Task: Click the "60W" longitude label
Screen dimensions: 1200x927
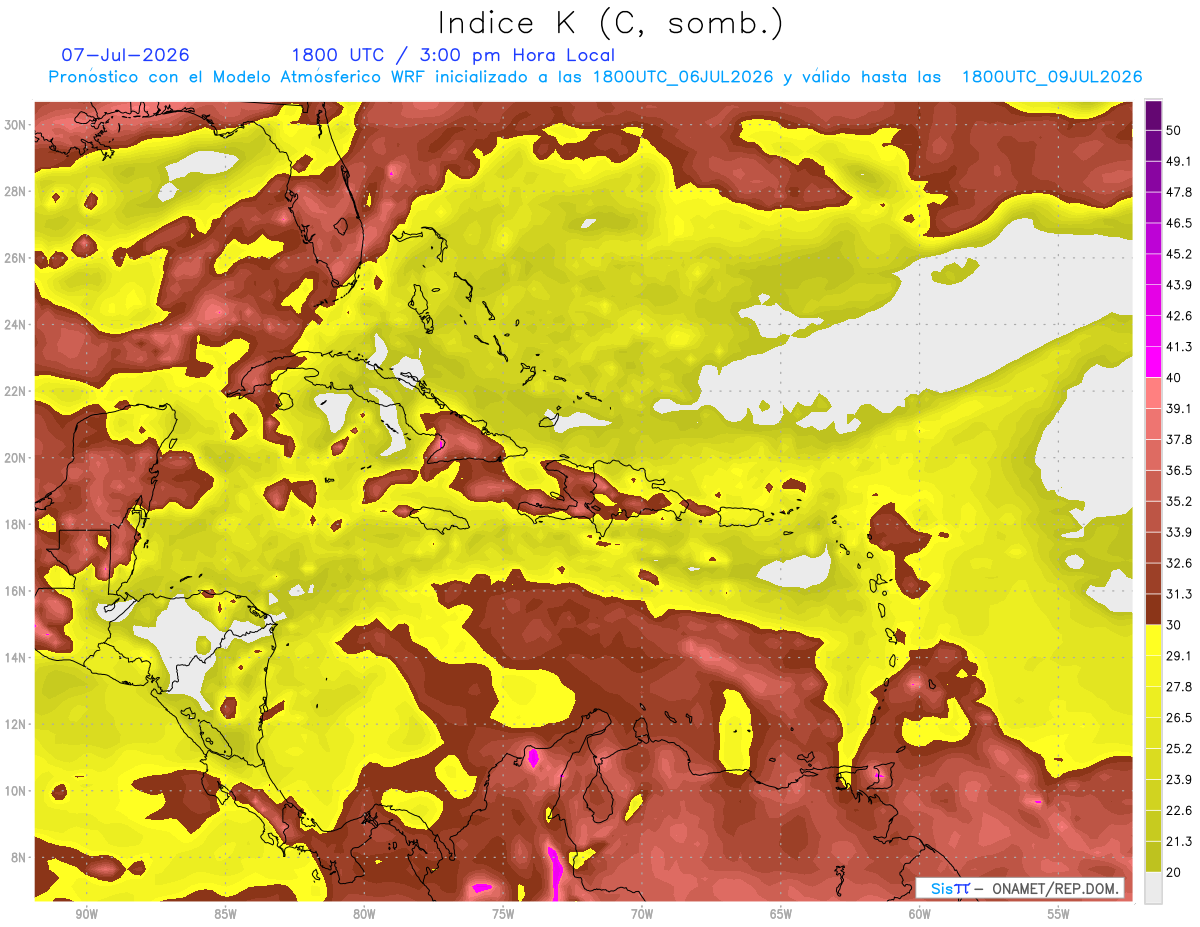Action: 920,914
